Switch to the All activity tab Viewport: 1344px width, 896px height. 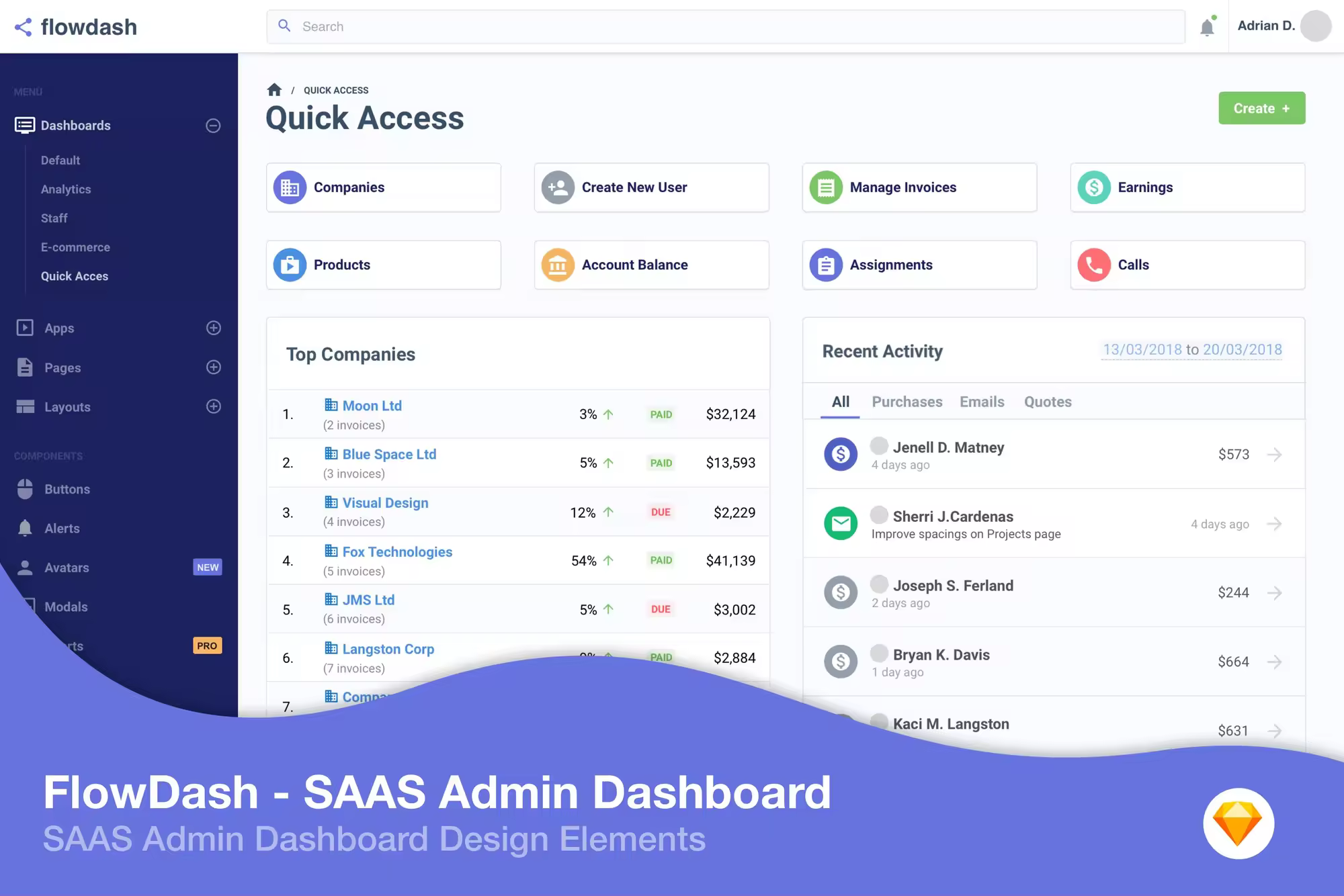(x=840, y=402)
